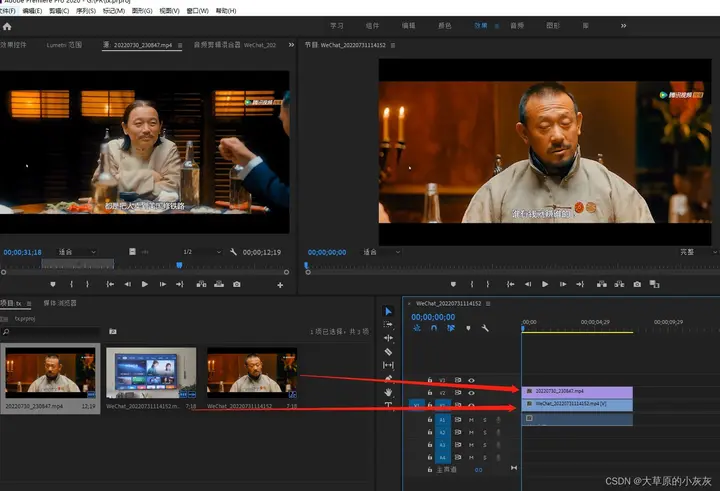The width and height of the screenshot is (720, 491).
Task: Play the Program monitor sequence
Action: coord(545,284)
